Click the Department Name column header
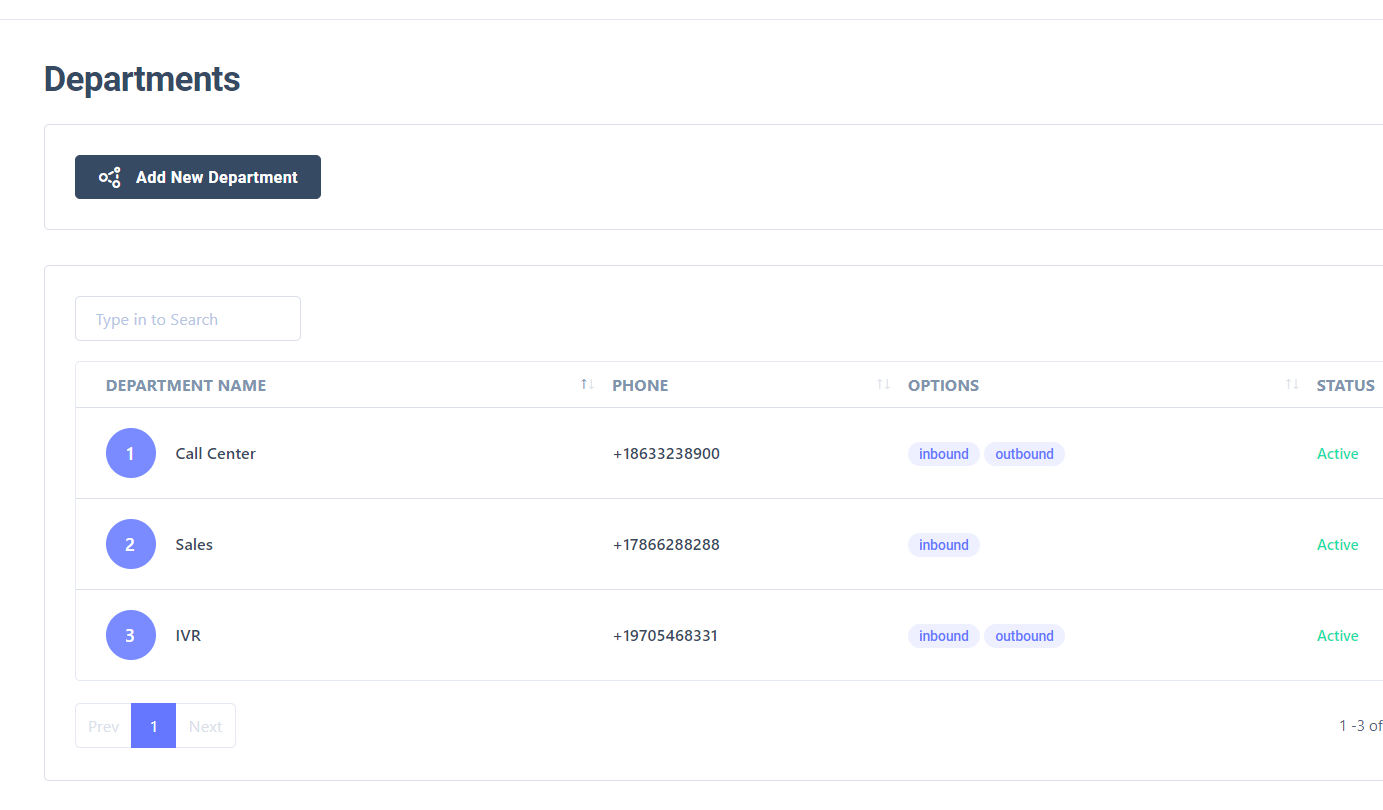Viewport: 1383px width, 810px height. tap(186, 385)
